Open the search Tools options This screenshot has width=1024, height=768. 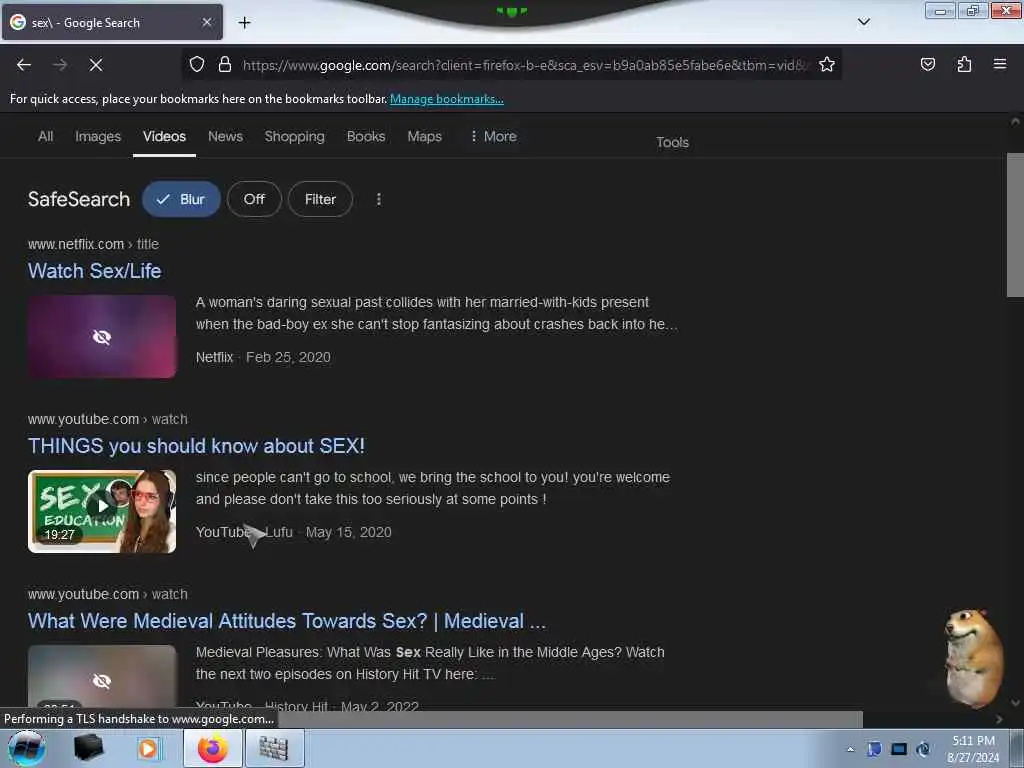[x=672, y=142]
